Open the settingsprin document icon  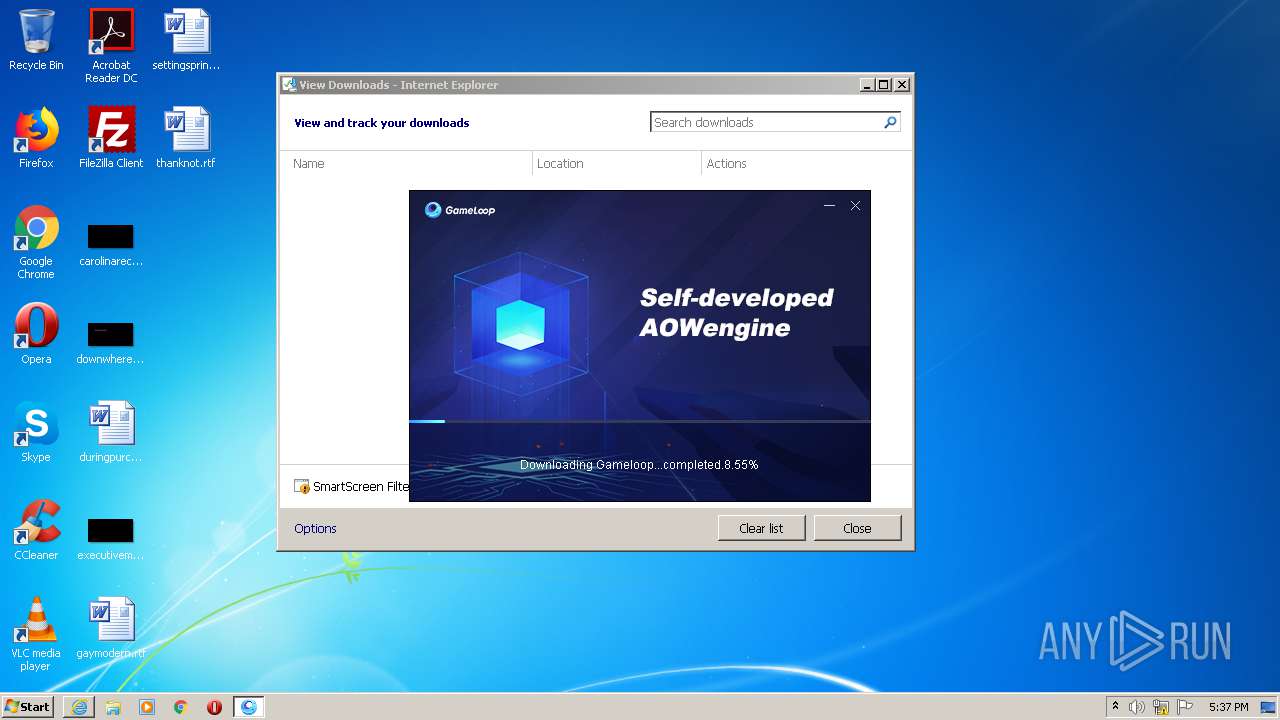[186, 40]
